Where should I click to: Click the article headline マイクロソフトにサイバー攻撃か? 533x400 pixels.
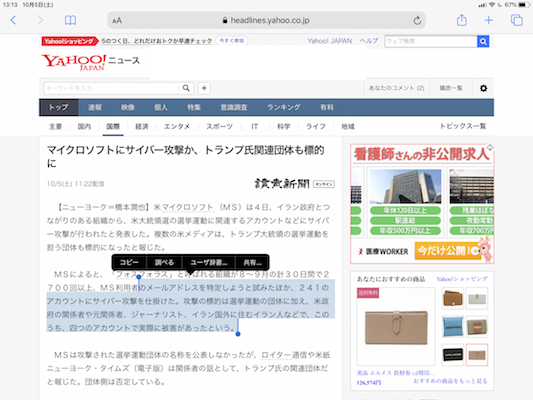click(185, 156)
